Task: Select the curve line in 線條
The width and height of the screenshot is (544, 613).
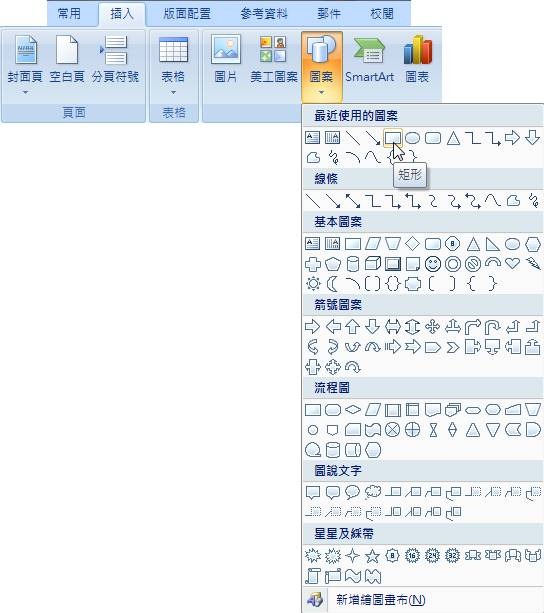Action: pyautogui.click(x=492, y=201)
